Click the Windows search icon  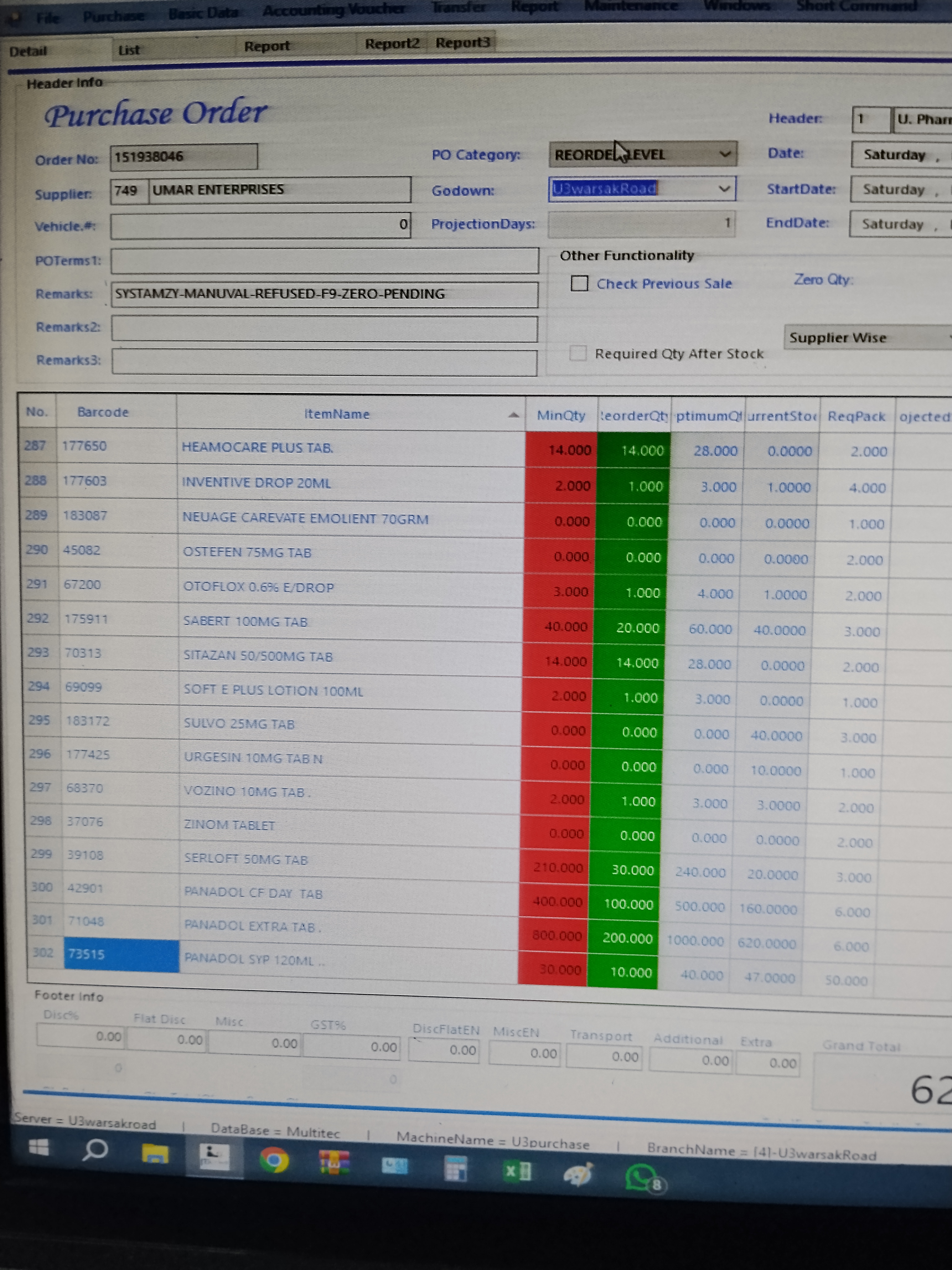coord(95,1150)
